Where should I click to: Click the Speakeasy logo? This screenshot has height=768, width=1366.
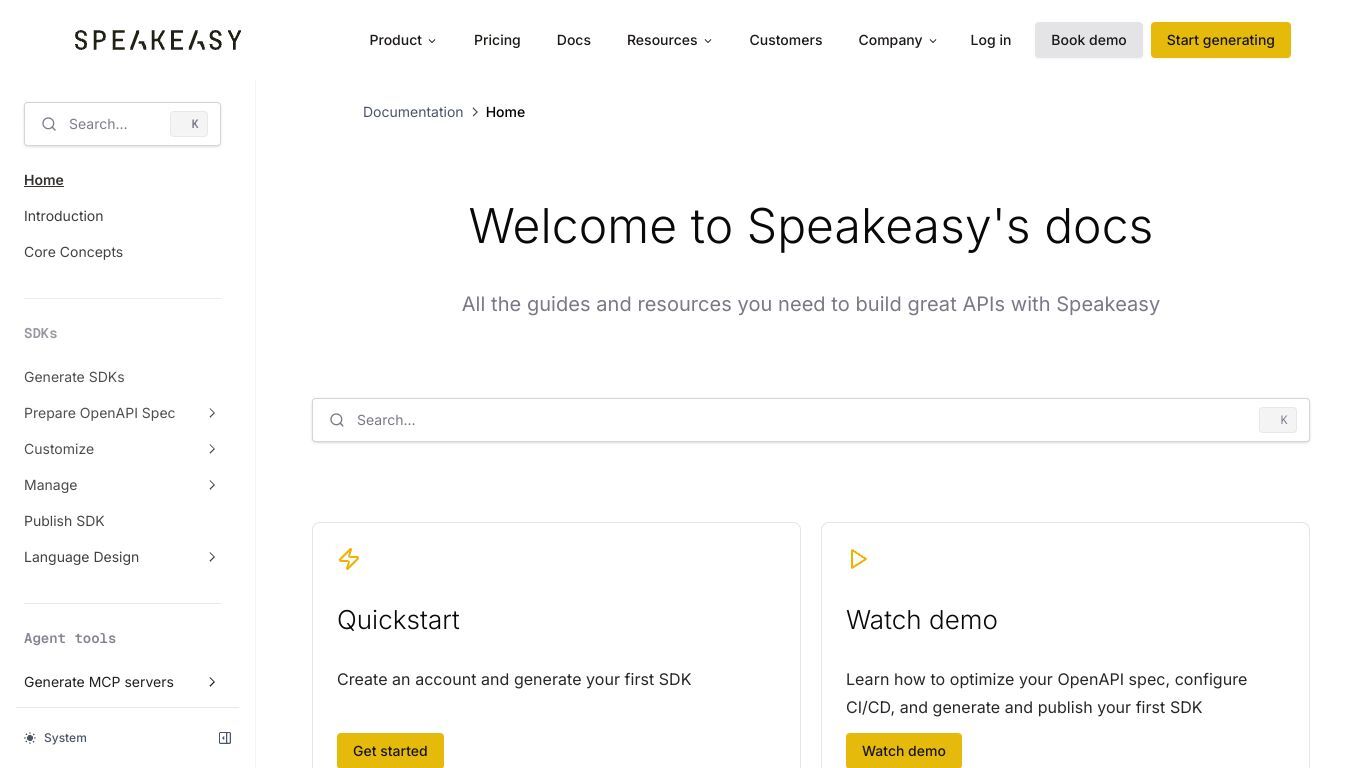(158, 40)
